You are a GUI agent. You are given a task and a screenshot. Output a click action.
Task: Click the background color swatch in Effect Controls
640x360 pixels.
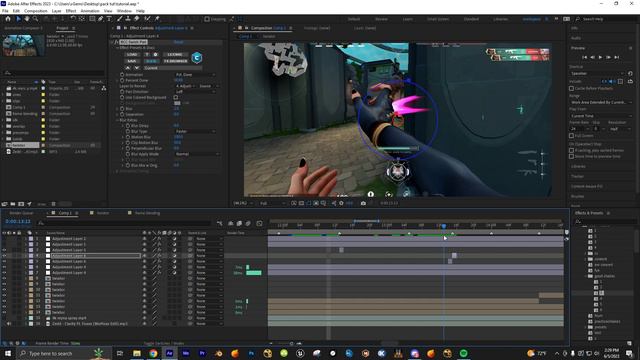click(177, 103)
